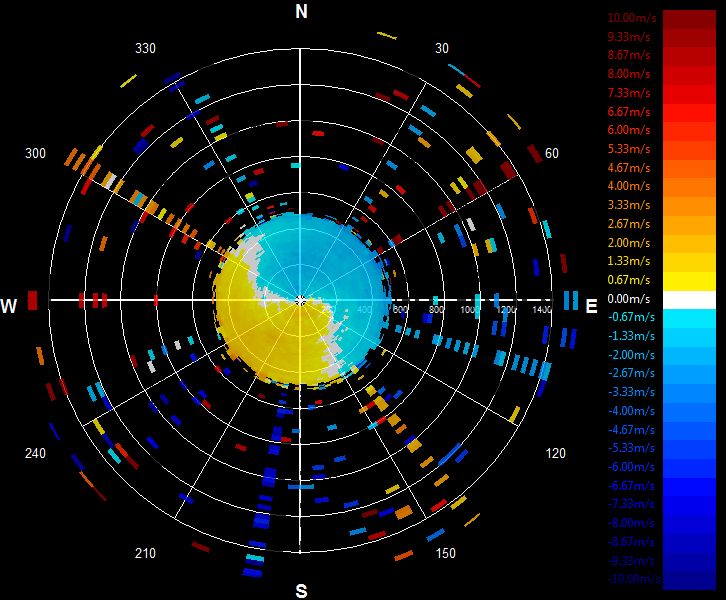Click the 5.33m/s legend label
The image size is (726, 600).
pos(629,149)
